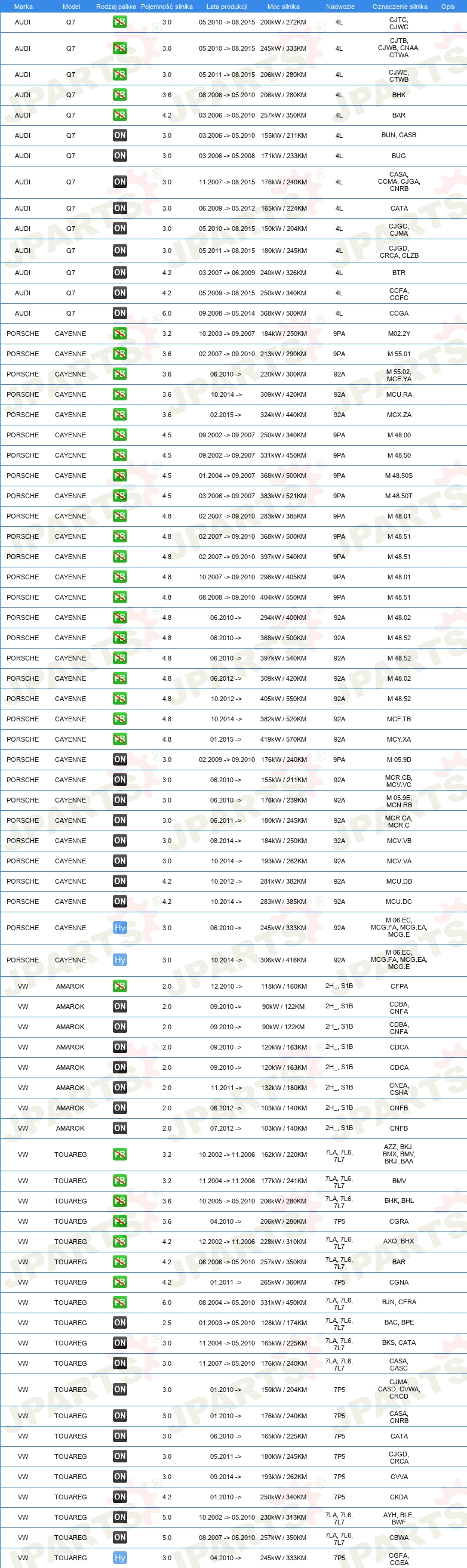Click diesel ON icon for Audi Q7 BUG
The height and width of the screenshot is (1568, 467).
click(x=120, y=156)
